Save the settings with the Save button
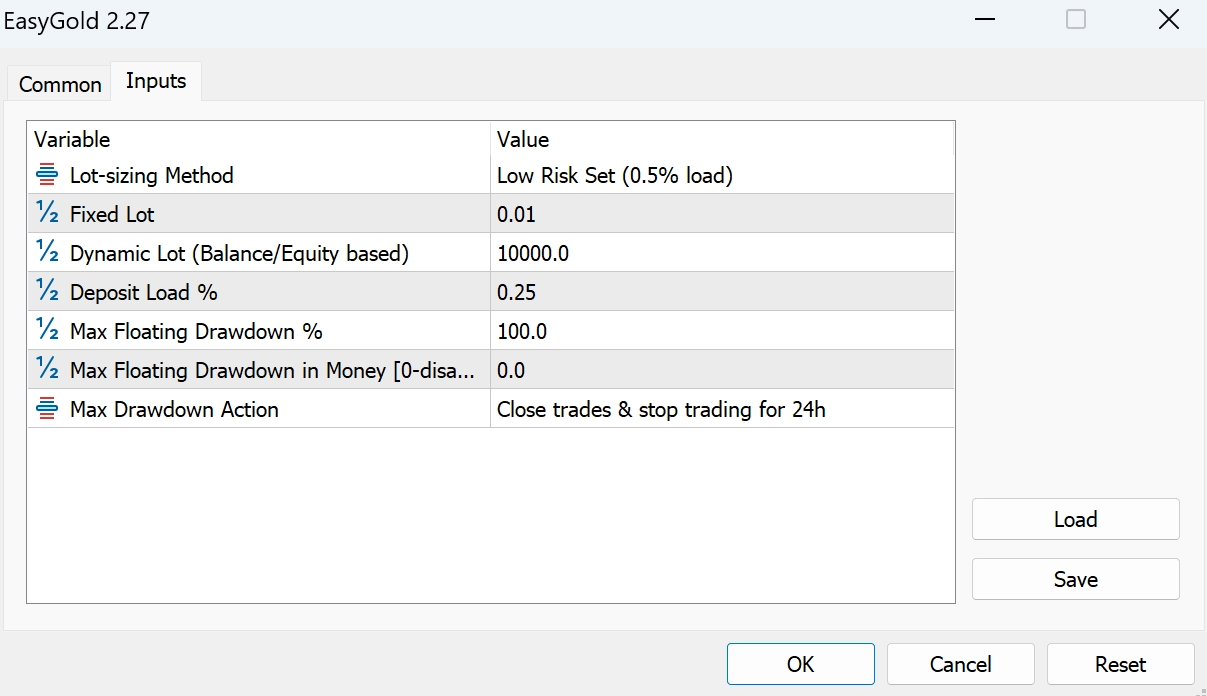1207x696 pixels. click(1075, 579)
